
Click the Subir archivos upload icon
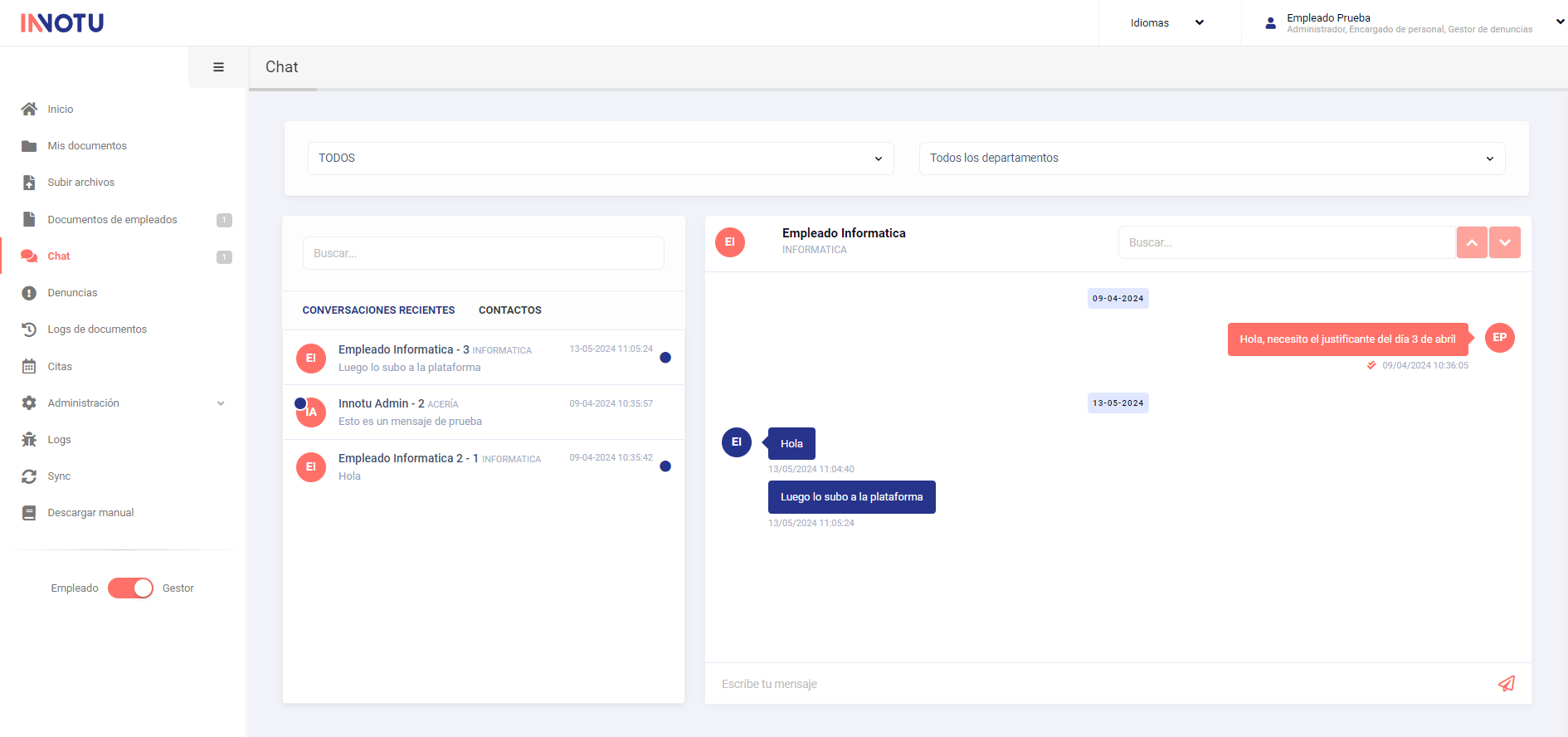pyautogui.click(x=29, y=183)
